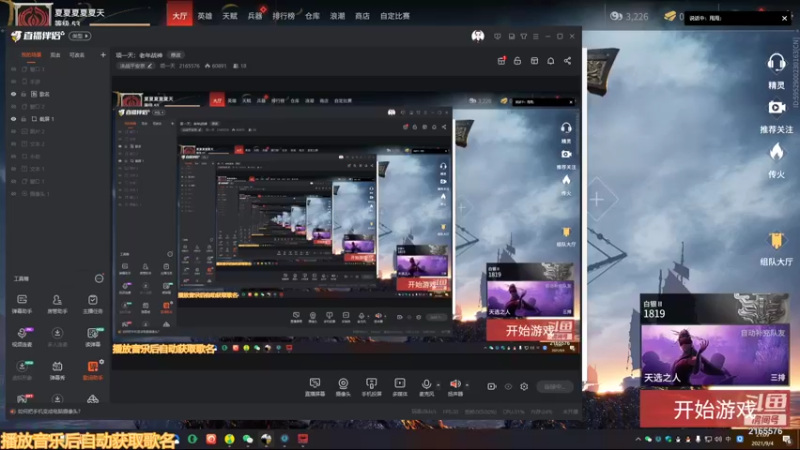Open the 读弹幕 tool
This screenshot has width=800, height=450.
(x=92, y=337)
